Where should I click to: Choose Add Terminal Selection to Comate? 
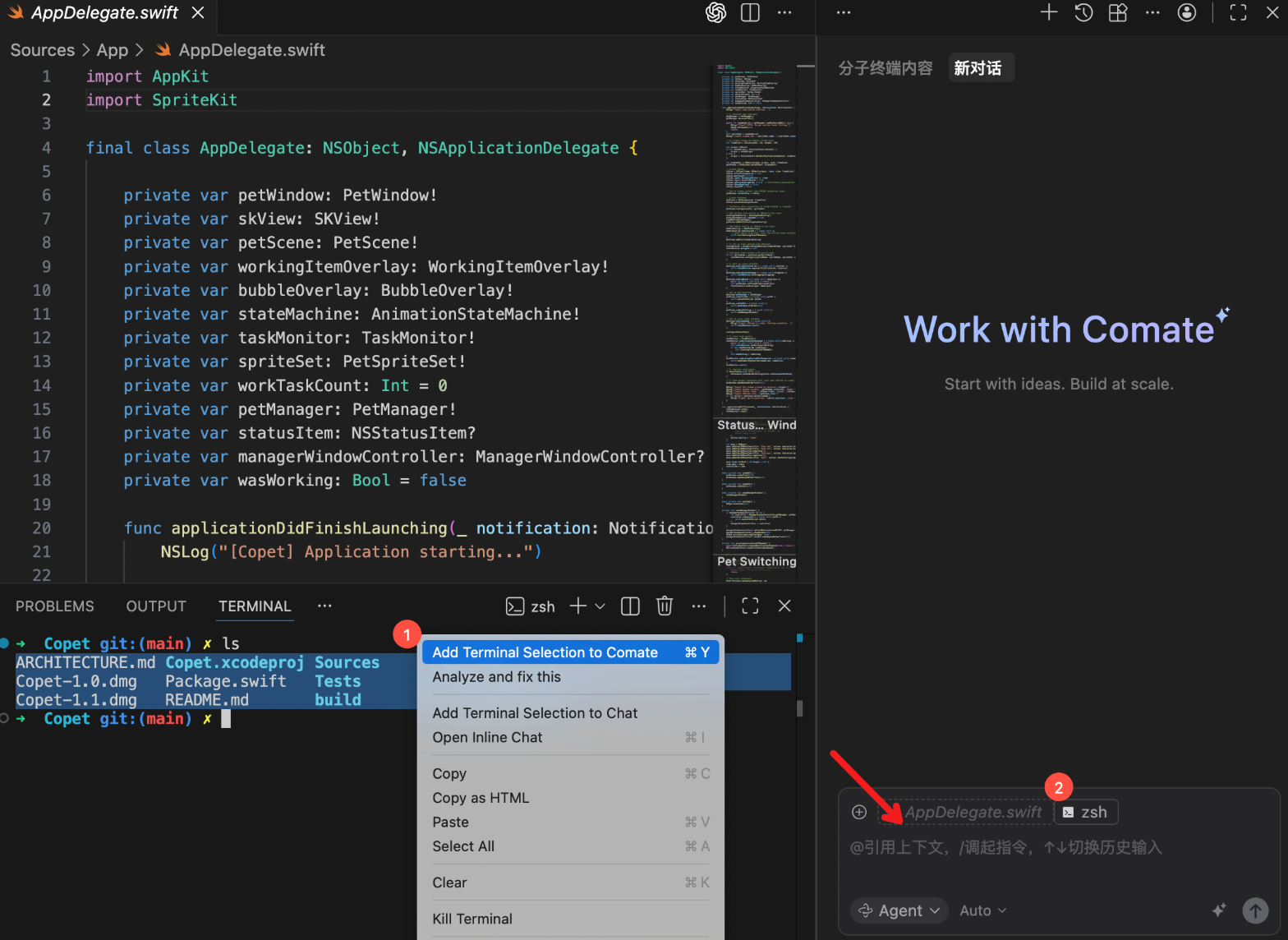tap(545, 652)
